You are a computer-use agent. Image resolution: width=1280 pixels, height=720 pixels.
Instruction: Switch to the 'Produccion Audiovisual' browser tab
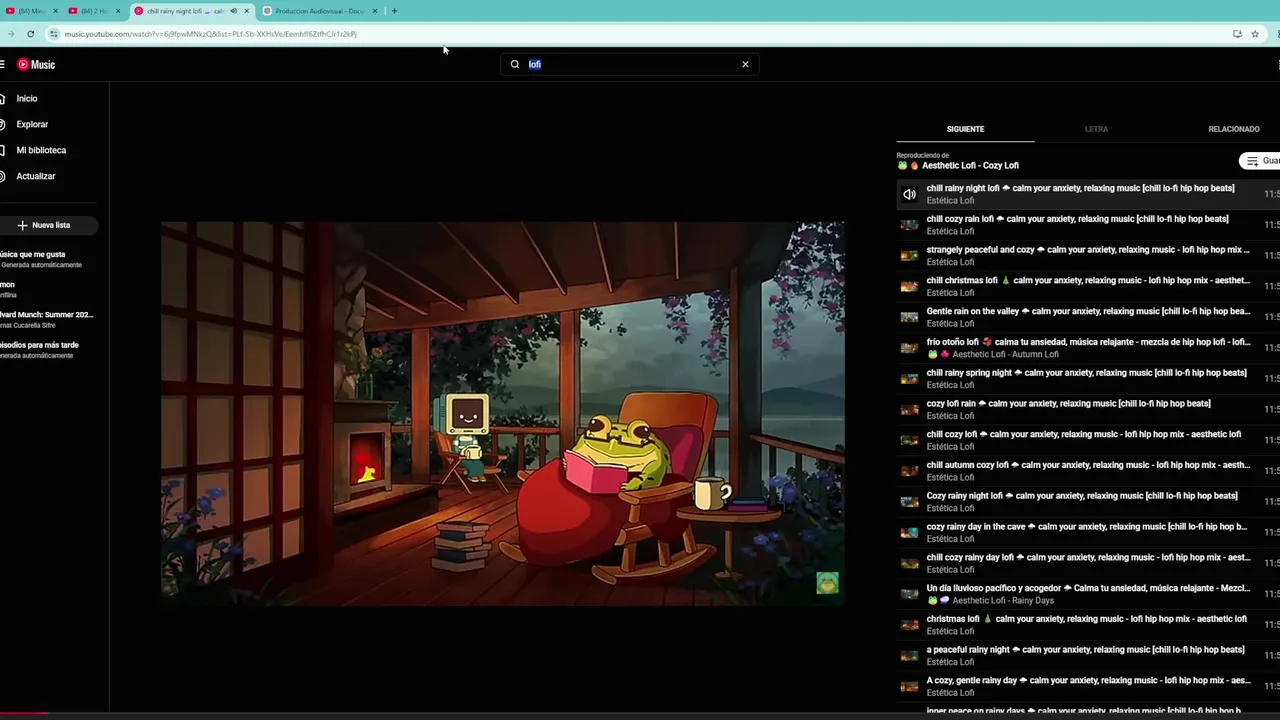click(320, 11)
